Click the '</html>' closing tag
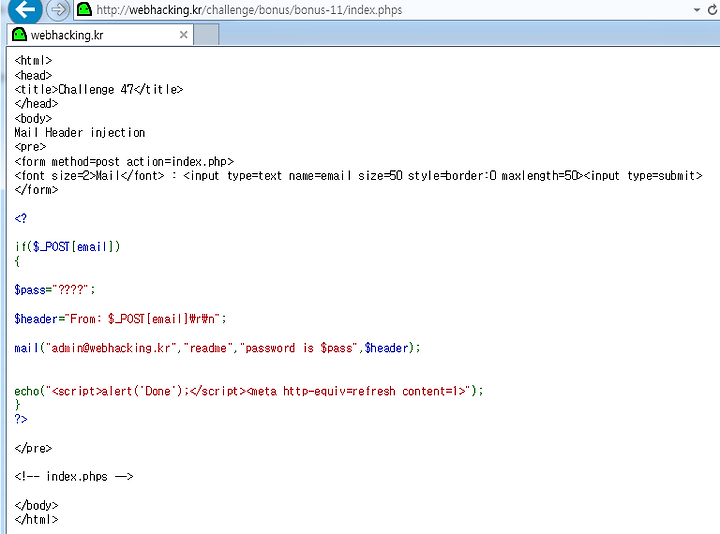This screenshot has width=720, height=534. tap(36, 520)
